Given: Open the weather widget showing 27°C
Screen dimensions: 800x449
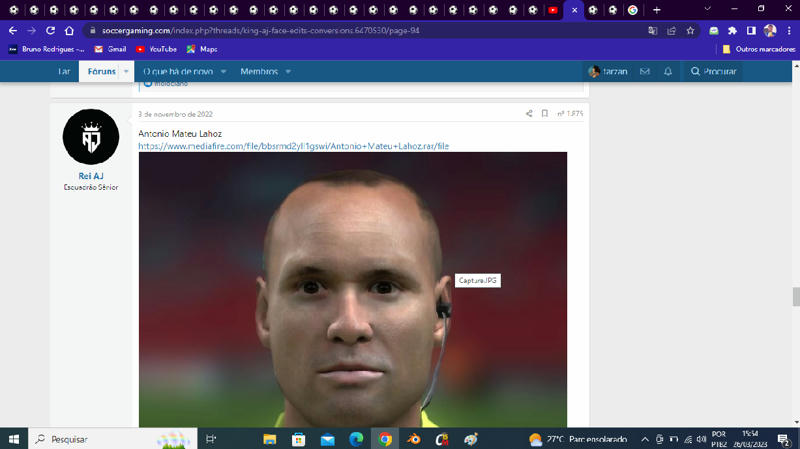Looking at the screenshot, I should tap(579, 439).
